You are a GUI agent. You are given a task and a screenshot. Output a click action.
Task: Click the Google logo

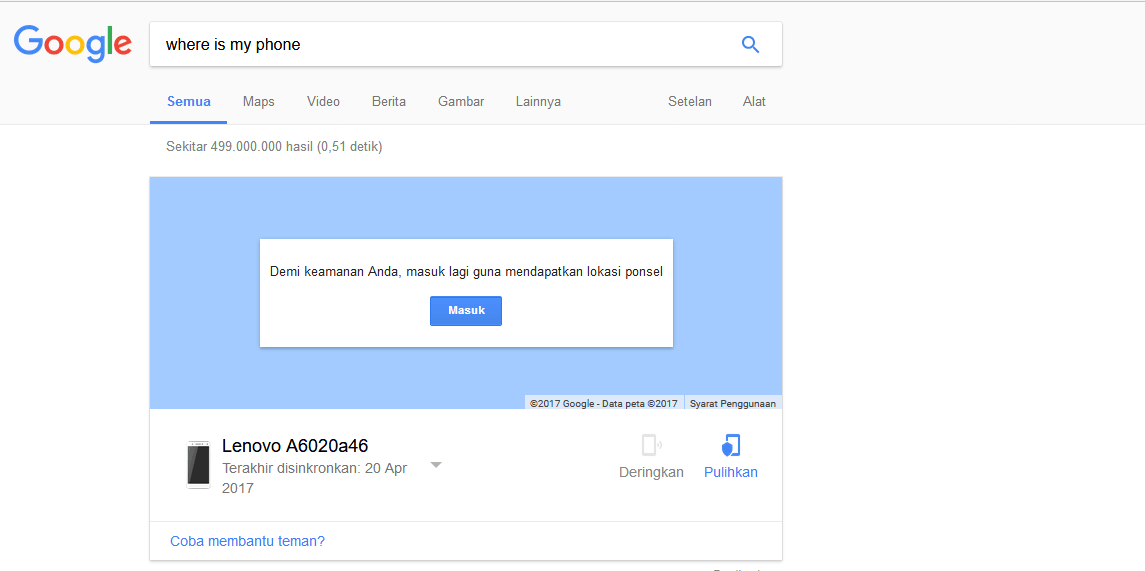(72, 44)
